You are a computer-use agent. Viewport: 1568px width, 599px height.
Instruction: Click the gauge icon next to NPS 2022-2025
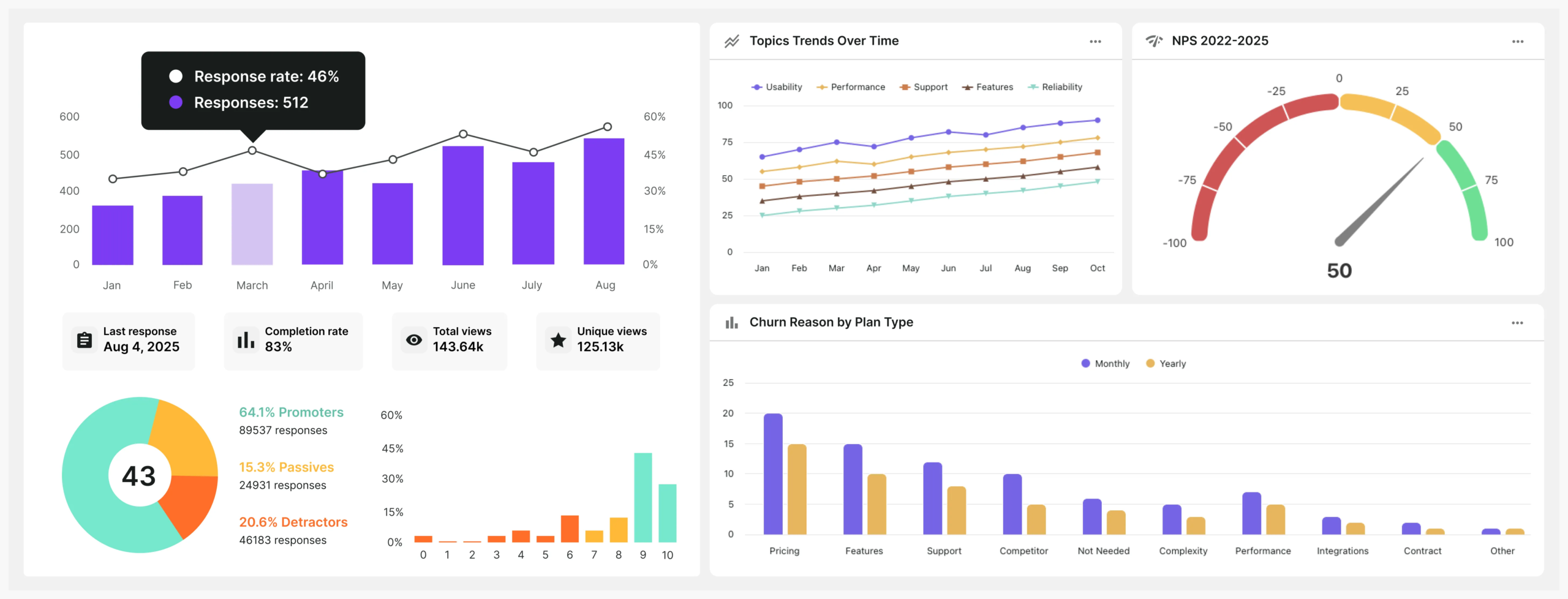1154,41
